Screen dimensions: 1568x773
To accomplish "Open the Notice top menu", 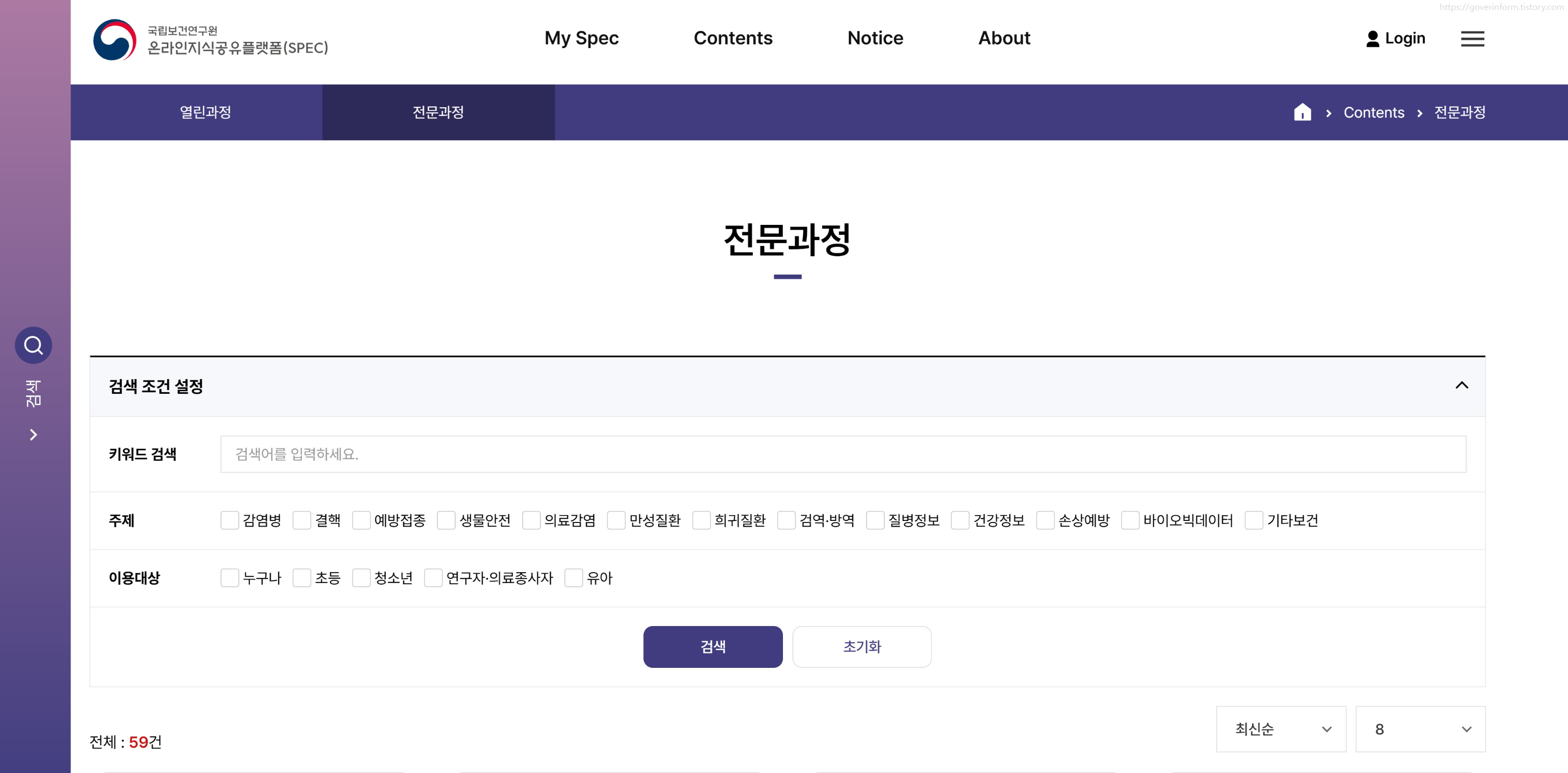I will [875, 38].
